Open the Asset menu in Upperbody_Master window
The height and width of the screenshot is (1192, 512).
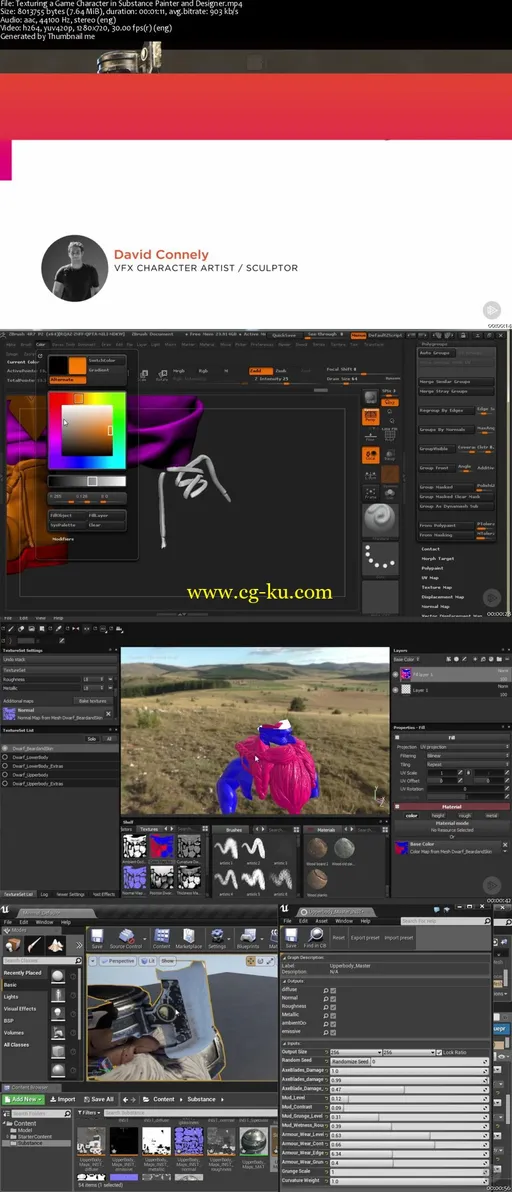pyautogui.click(x=321, y=921)
